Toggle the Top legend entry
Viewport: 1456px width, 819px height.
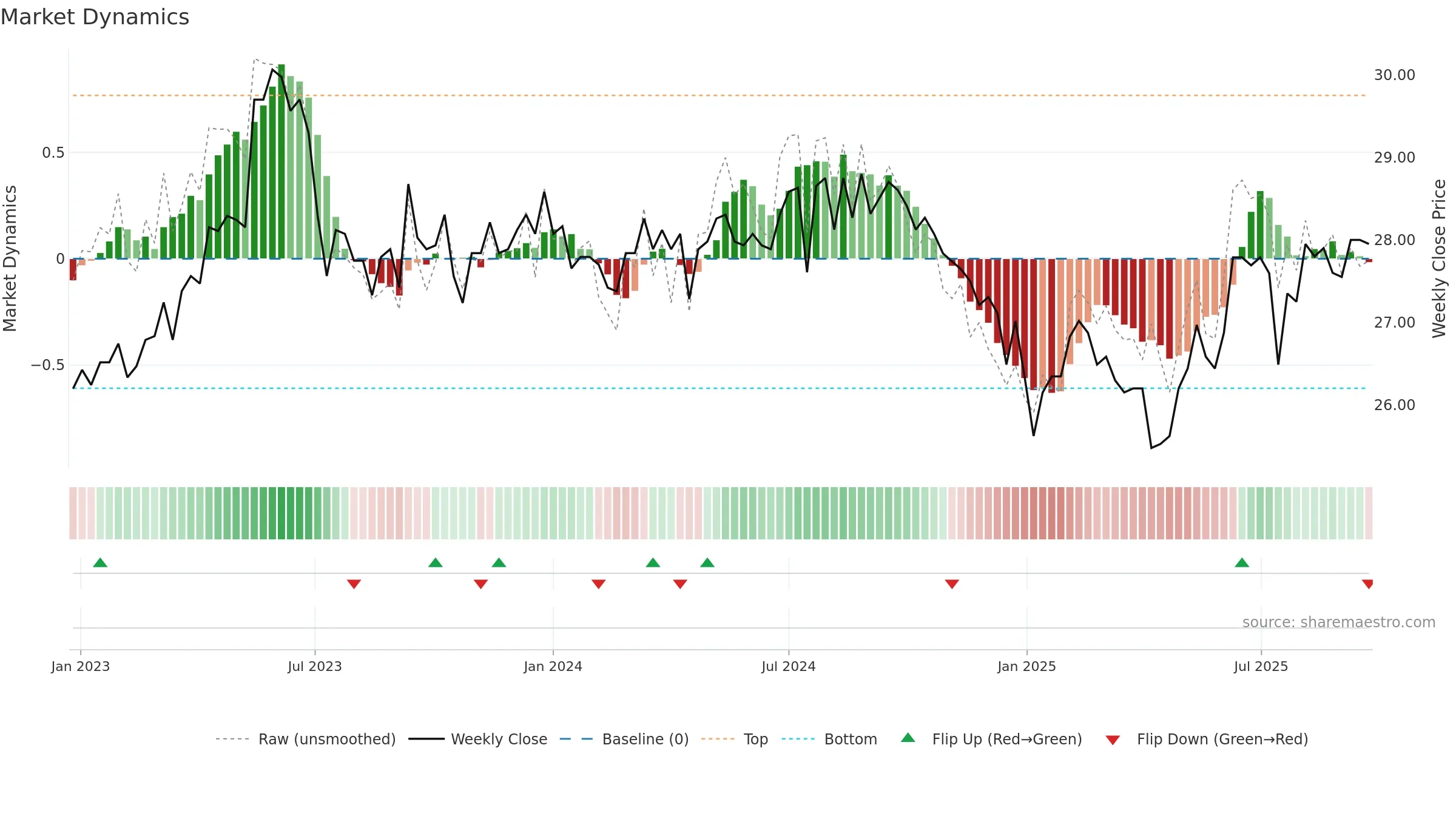(x=735, y=739)
